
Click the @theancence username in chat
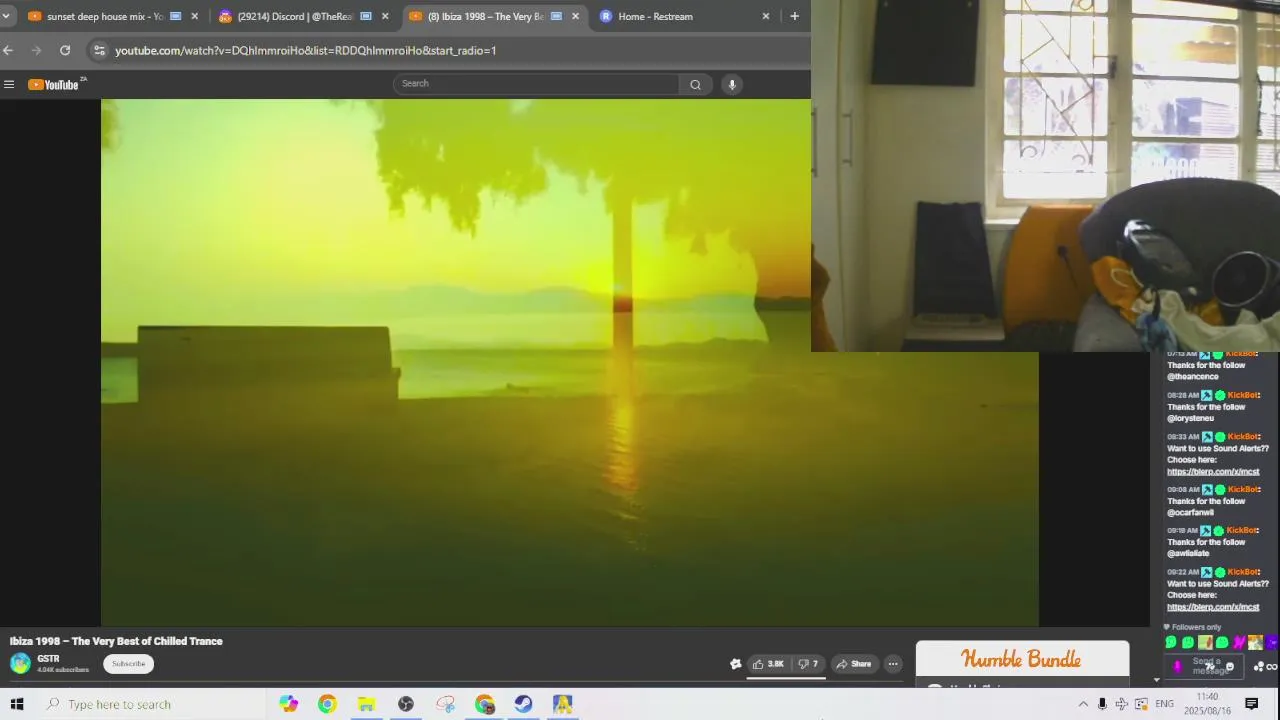1193,377
